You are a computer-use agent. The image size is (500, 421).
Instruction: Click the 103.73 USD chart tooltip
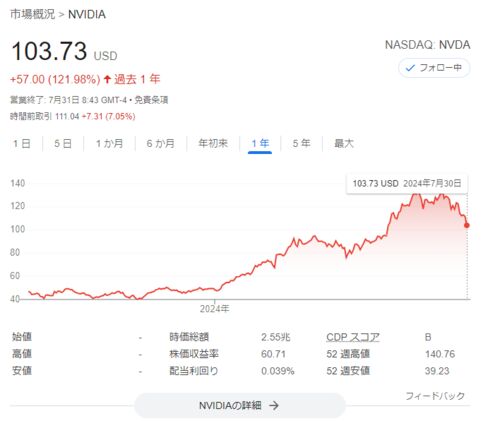(x=407, y=183)
